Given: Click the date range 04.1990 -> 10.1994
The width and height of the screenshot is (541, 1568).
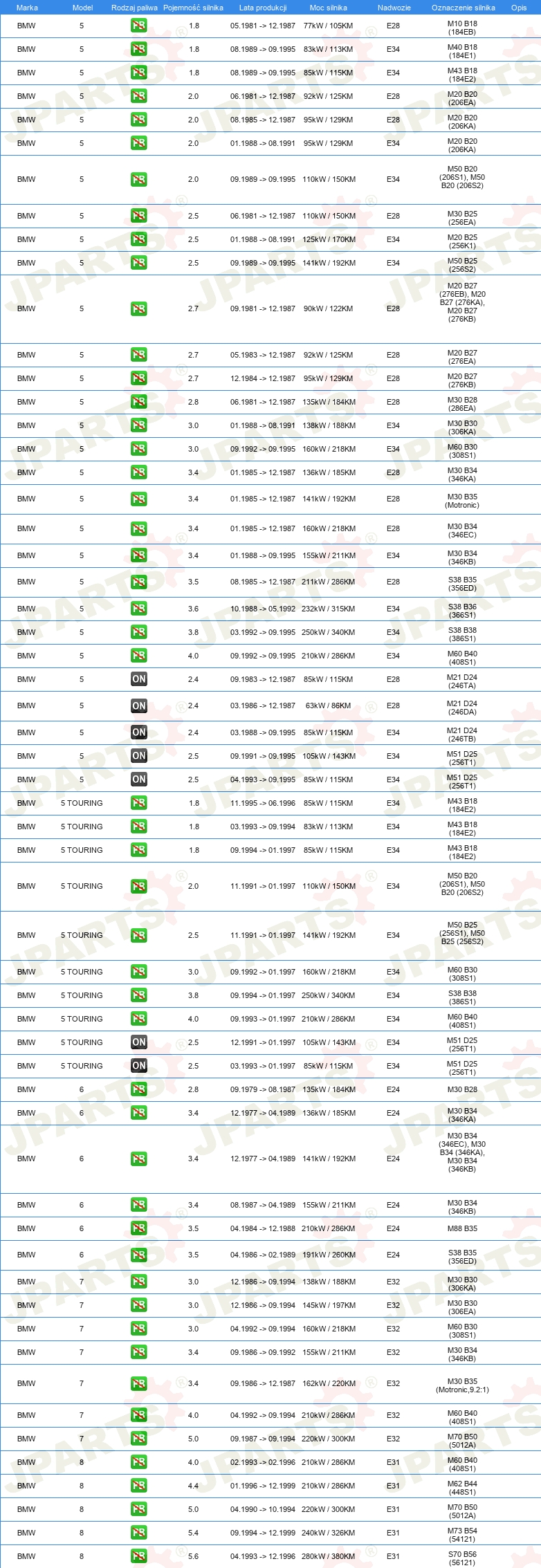Looking at the screenshot, I should coord(263,1509).
